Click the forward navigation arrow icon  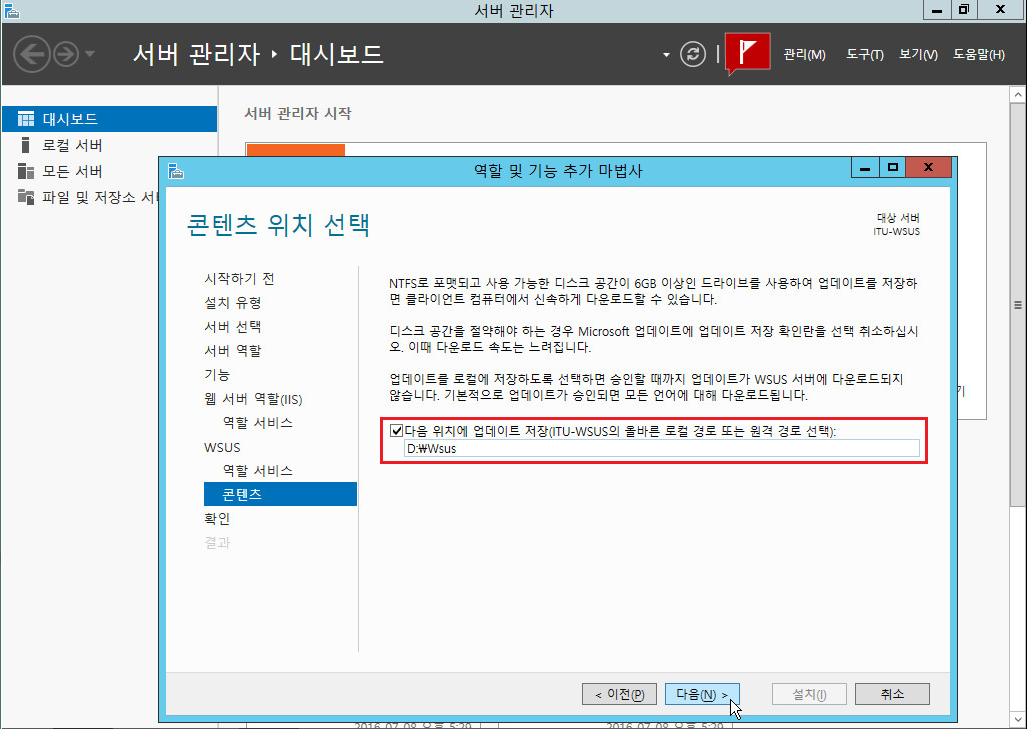tap(67, 53)
